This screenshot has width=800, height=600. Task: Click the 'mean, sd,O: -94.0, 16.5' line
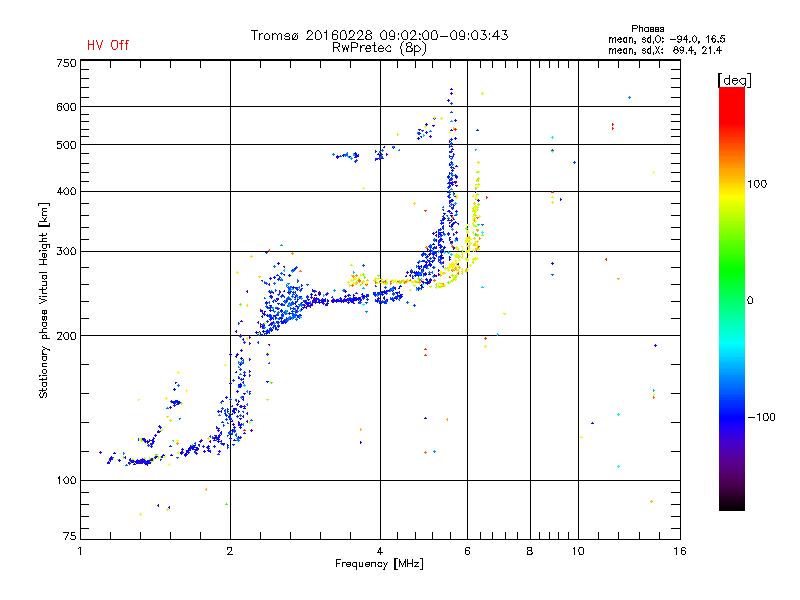[x=666, y=39]
